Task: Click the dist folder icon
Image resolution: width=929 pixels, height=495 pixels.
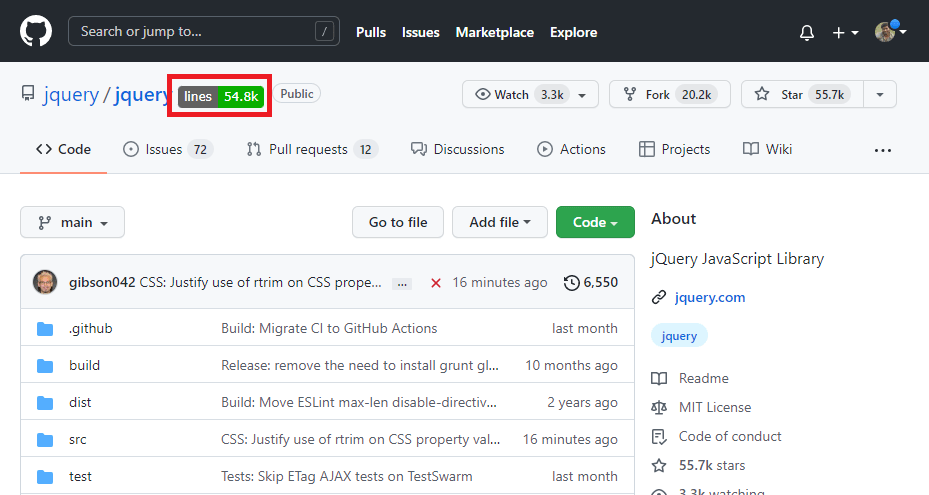Action: pyautogui.click(x=45, y=403)
